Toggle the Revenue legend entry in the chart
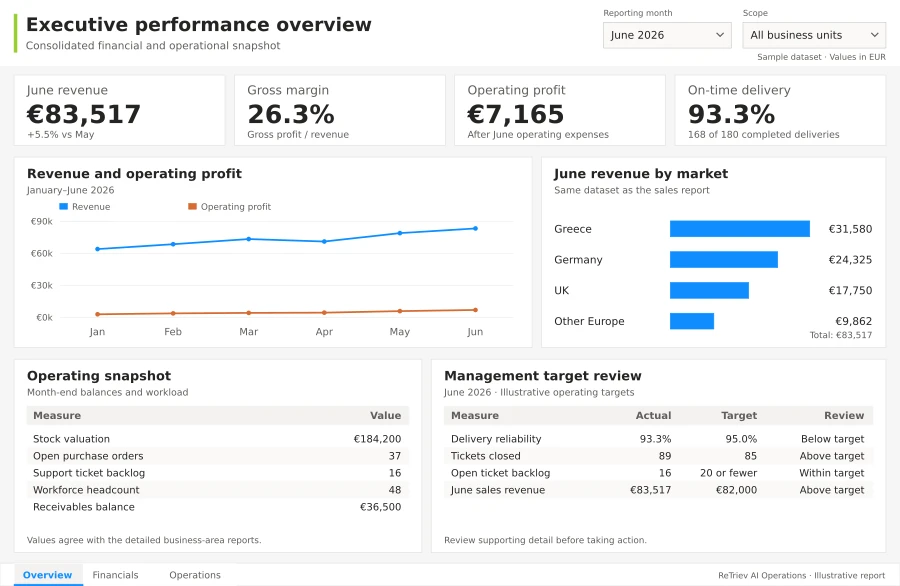 85,207
